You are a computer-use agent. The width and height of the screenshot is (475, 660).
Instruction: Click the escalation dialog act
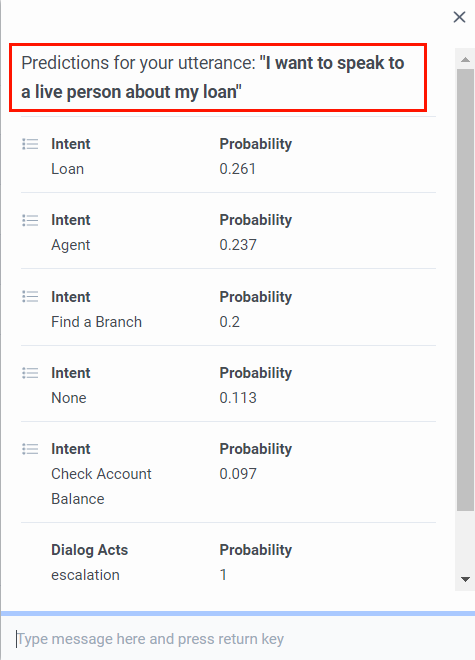[85, 575]
